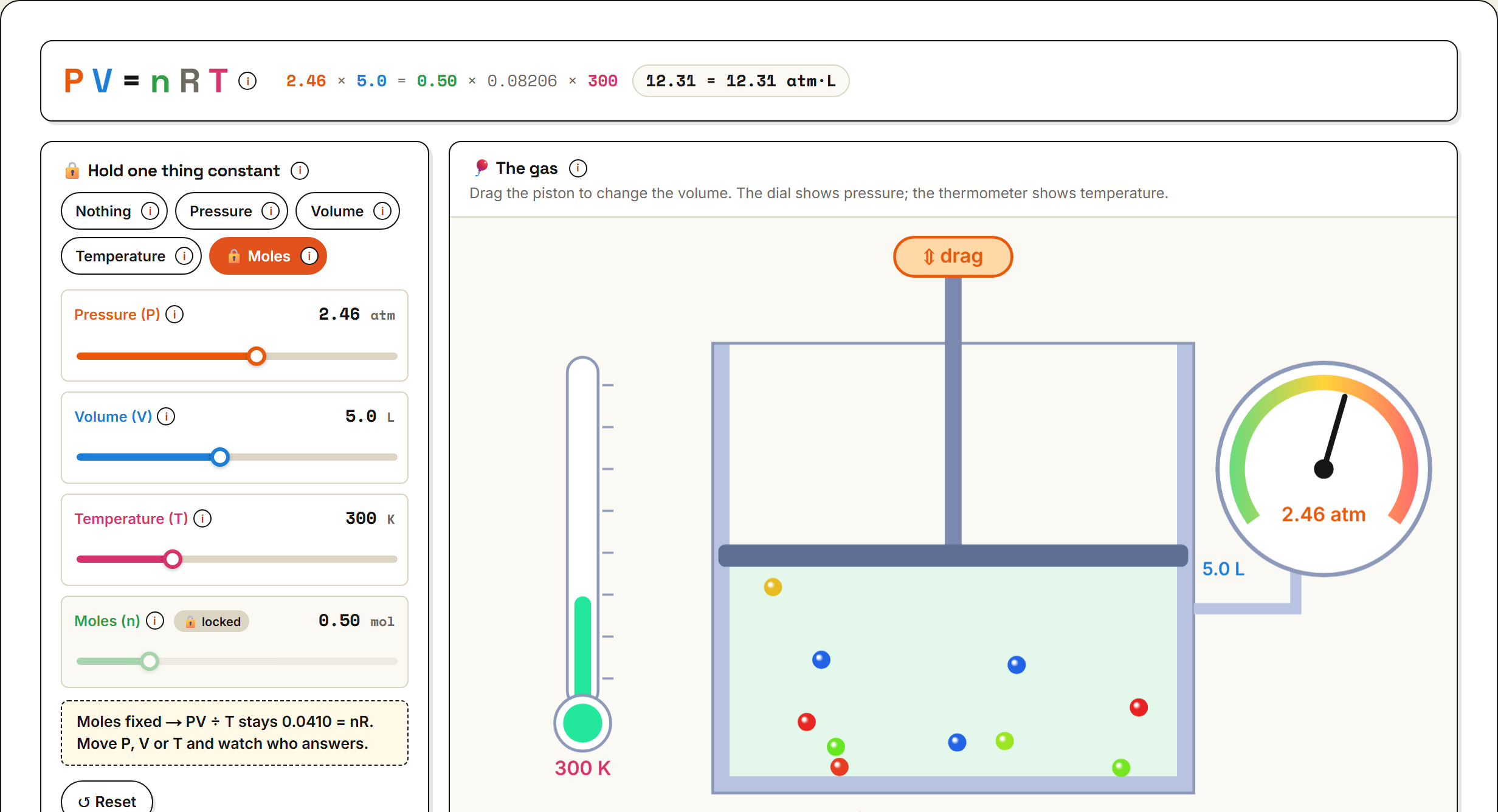Screen dimensions: 1498x812
Task: Open info icon next to Pressure (P) label
Action: point(174,314)
